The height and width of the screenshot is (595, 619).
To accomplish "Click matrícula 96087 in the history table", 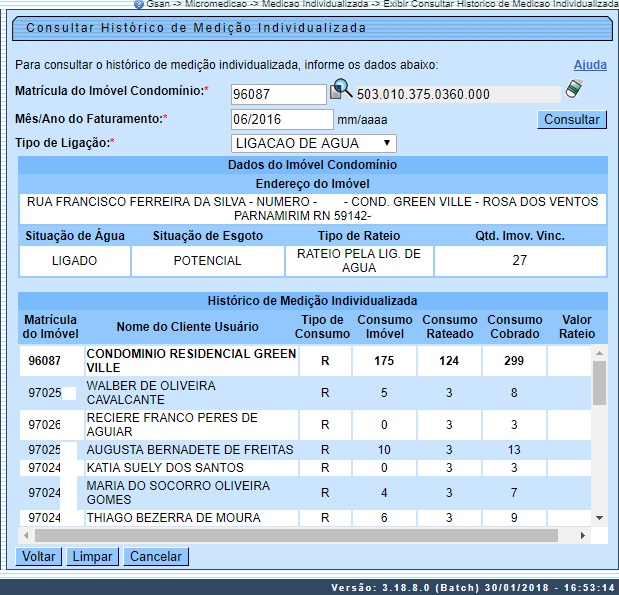I will pos(45,361).
